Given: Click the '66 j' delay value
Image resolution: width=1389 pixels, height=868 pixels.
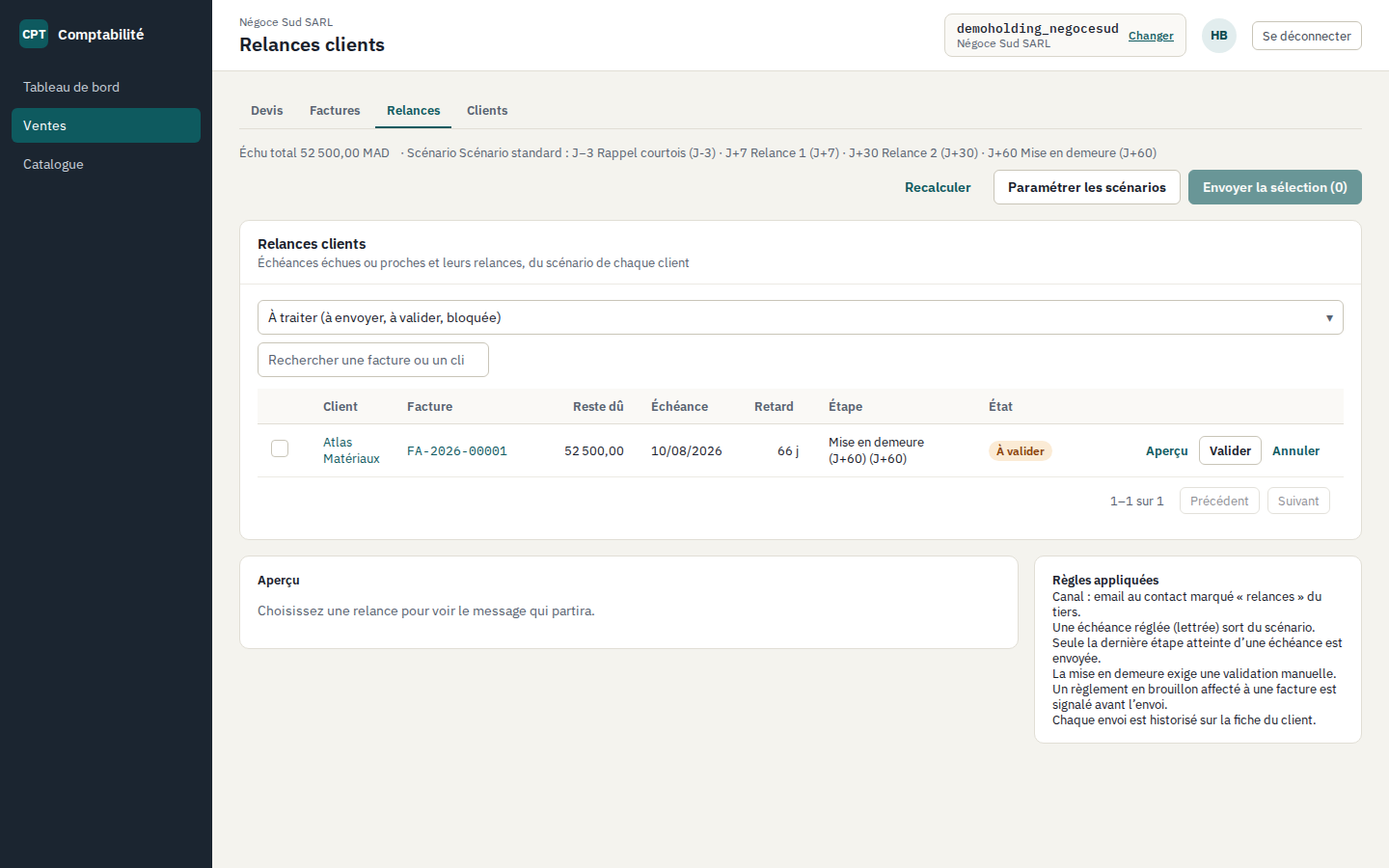Looking at the screenshot, I should (x=788, y=450).
